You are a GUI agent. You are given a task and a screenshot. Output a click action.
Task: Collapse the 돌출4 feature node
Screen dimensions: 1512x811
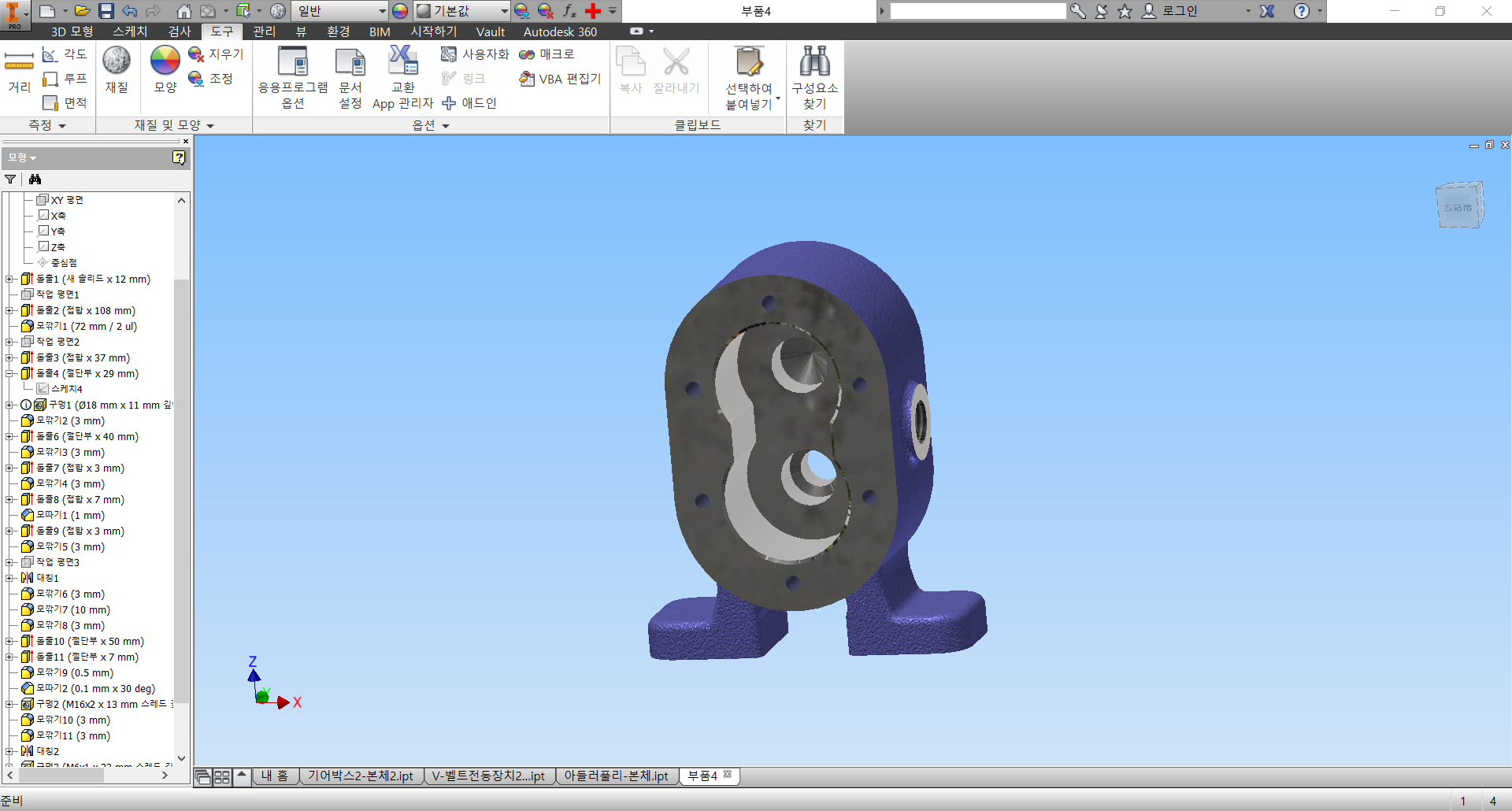[x=9, y=373]
